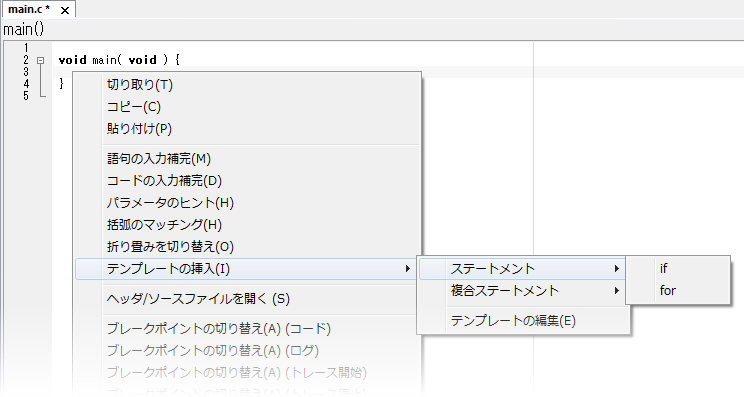Expand the ステートメント submenu

(523, 269)
